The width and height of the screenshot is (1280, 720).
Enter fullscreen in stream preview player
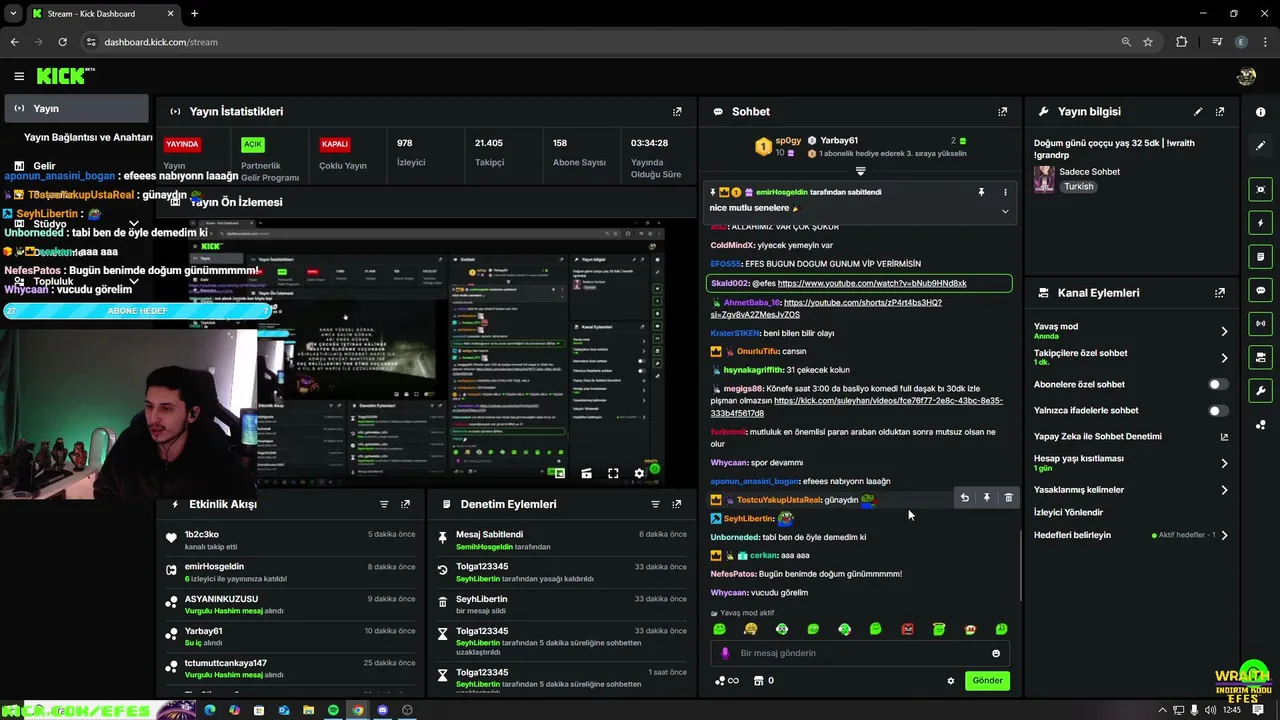click(x=613, y=474)
